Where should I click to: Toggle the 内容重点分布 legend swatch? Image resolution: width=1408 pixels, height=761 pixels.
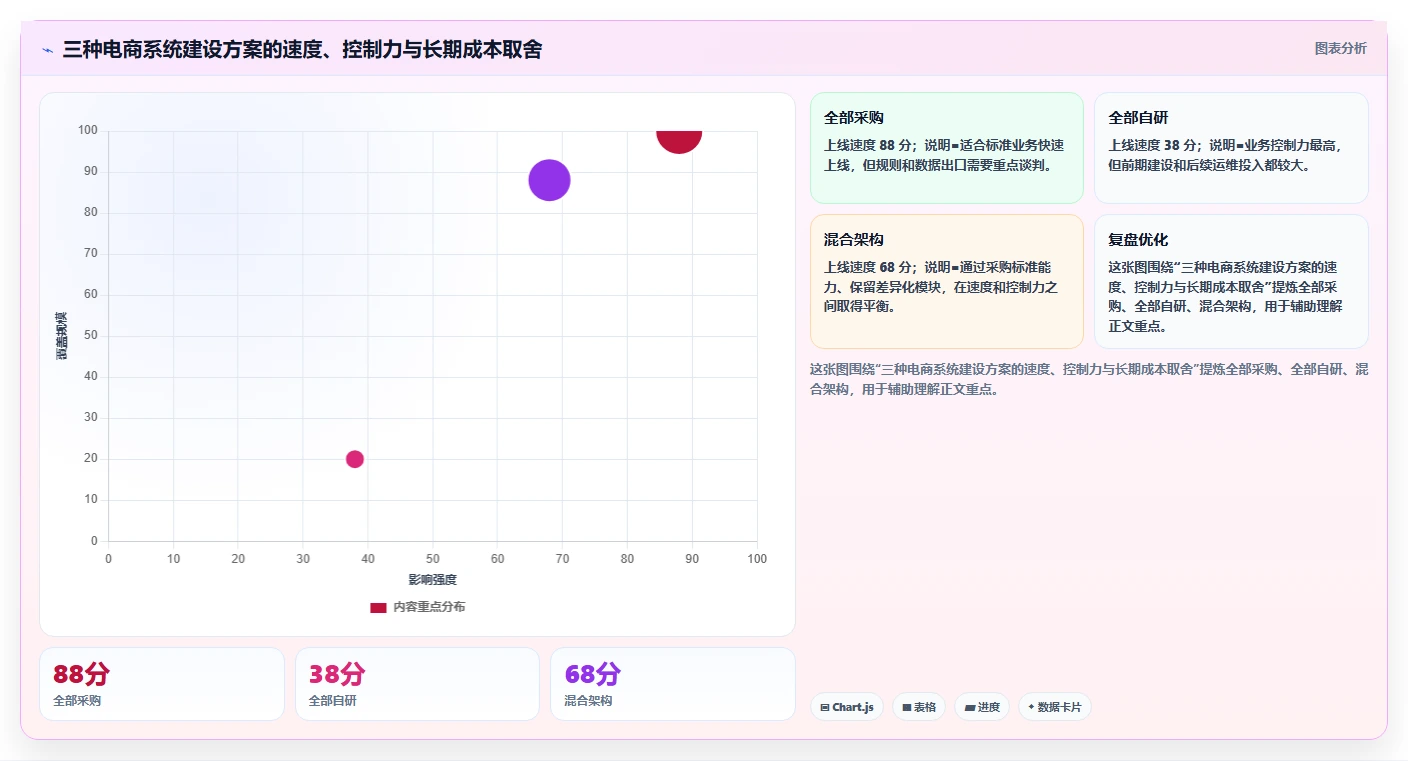378,607
